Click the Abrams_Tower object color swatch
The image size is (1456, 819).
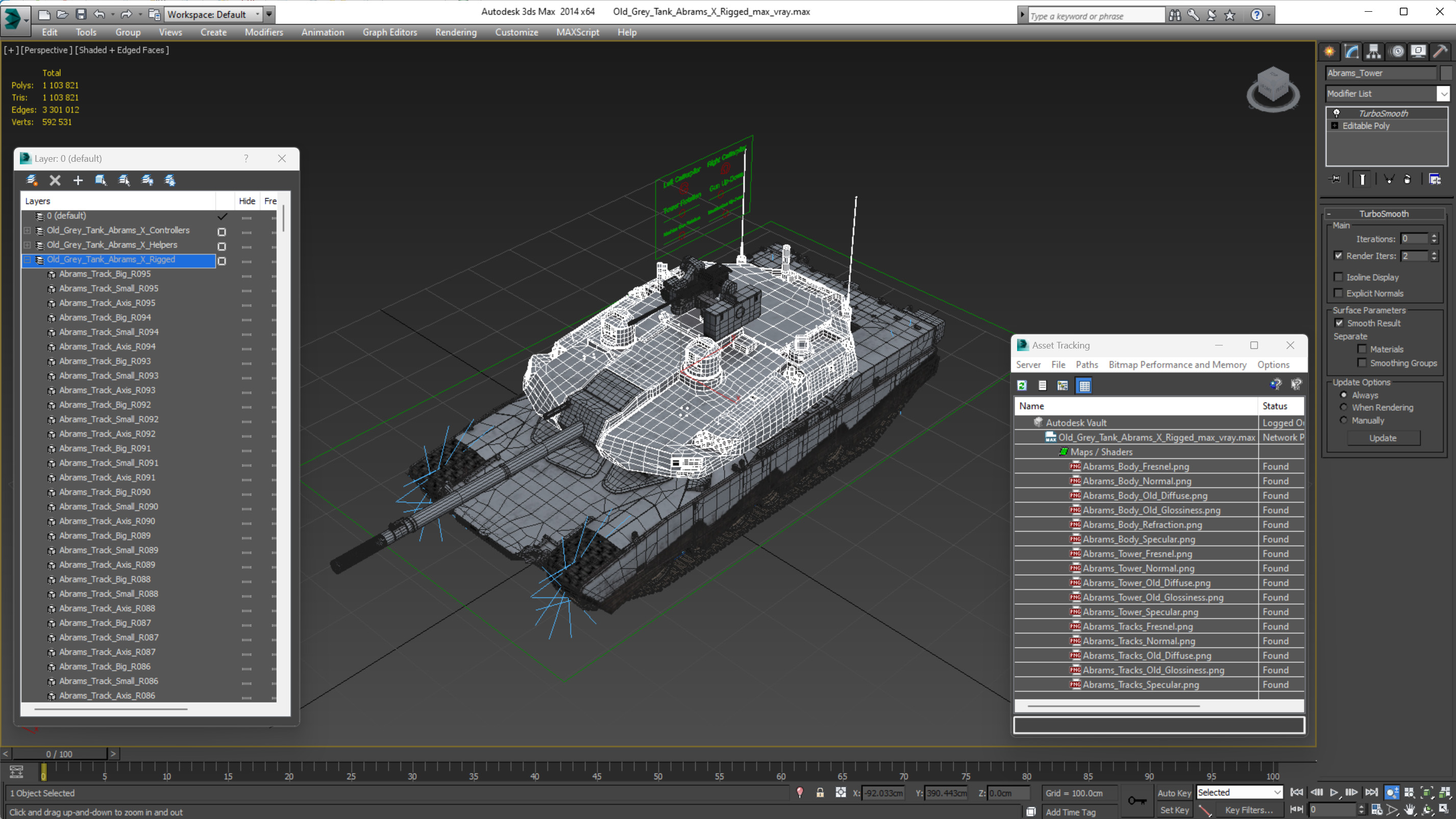pyautogui.click(x=1446, y=73)
